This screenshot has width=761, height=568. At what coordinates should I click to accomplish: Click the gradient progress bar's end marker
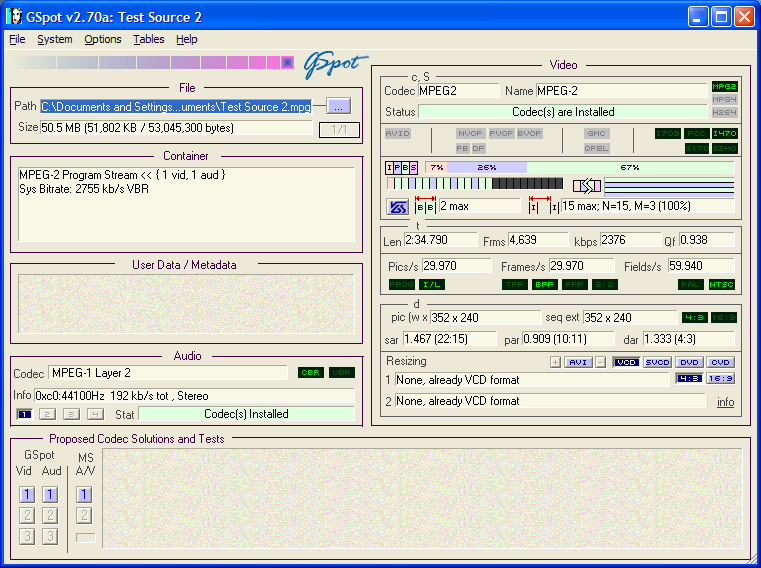pyautogui.click(x=287, y=63)
